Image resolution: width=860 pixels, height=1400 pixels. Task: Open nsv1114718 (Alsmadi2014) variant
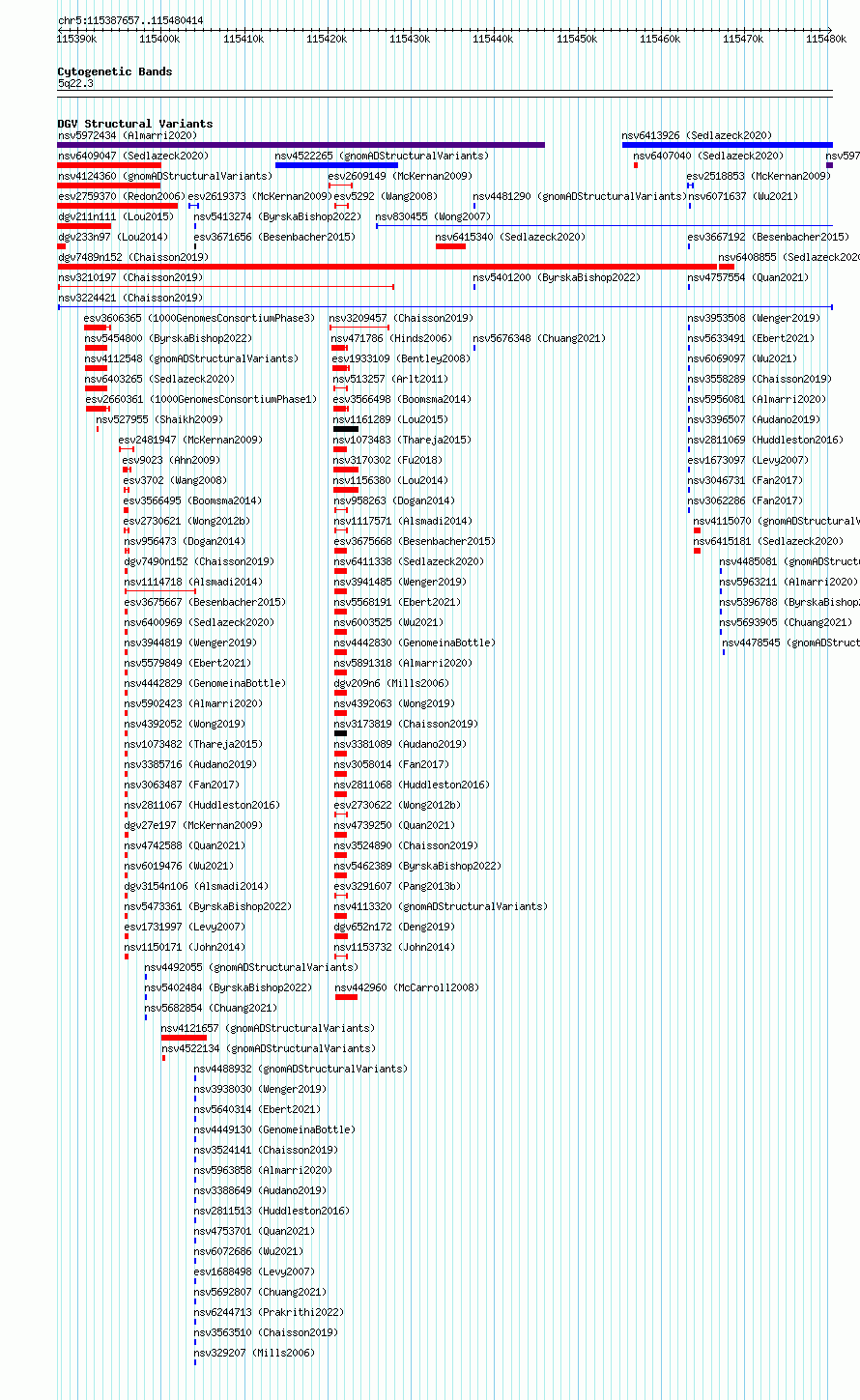193,583
